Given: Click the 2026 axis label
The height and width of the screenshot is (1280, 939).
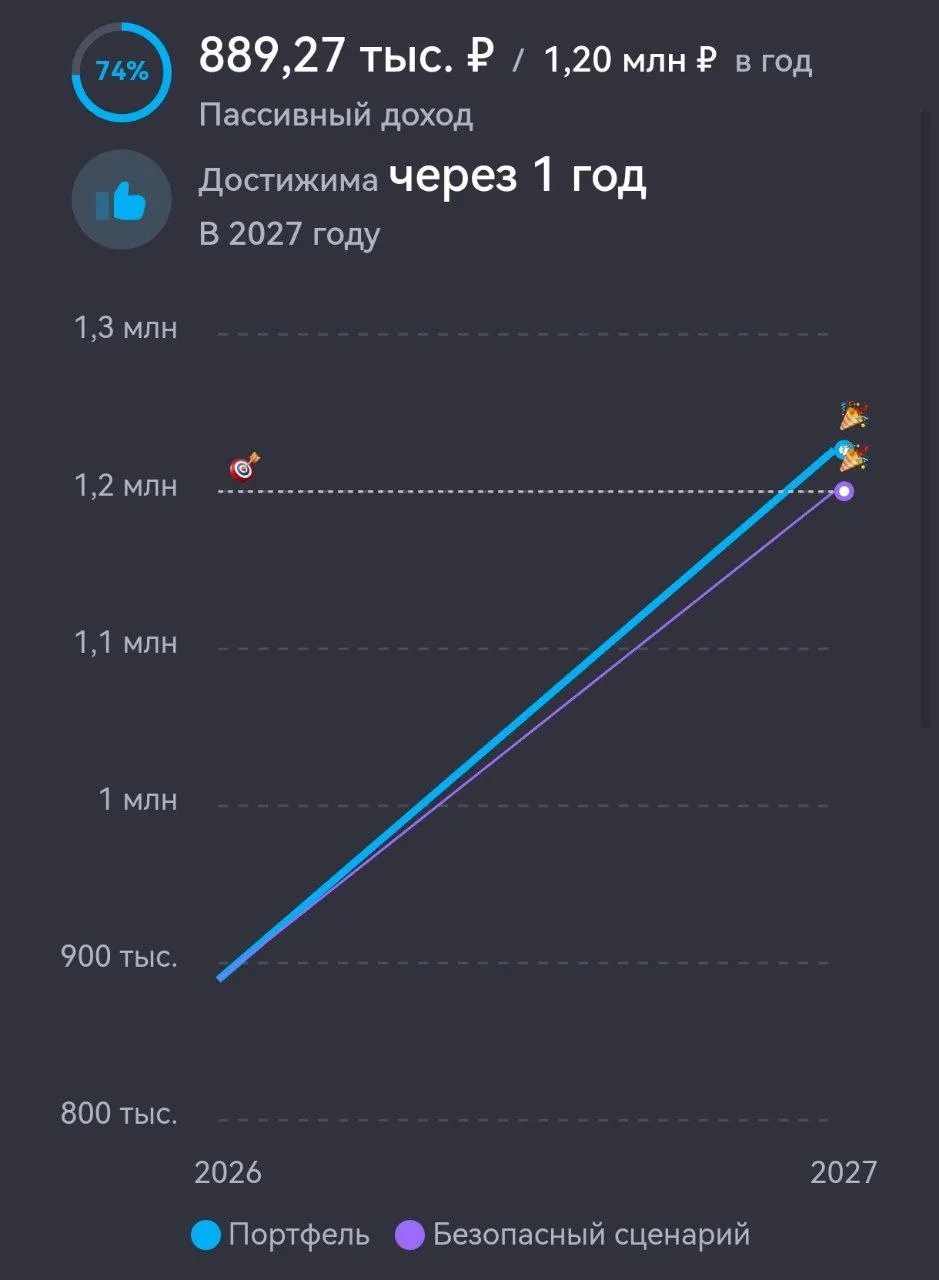Looking at the screenshot, I should [228, 1172].
